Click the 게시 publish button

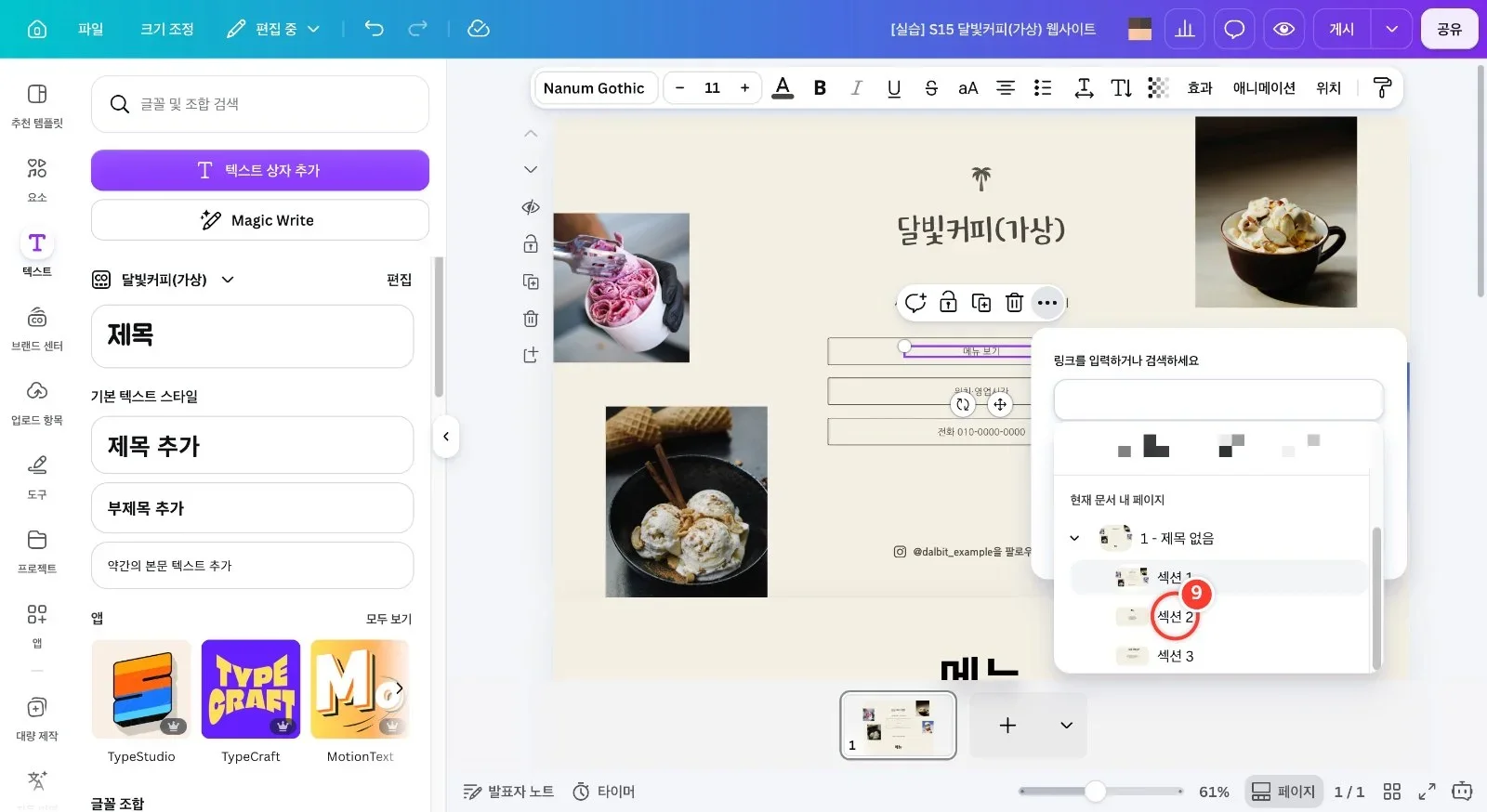click(x=1342, y=29)
